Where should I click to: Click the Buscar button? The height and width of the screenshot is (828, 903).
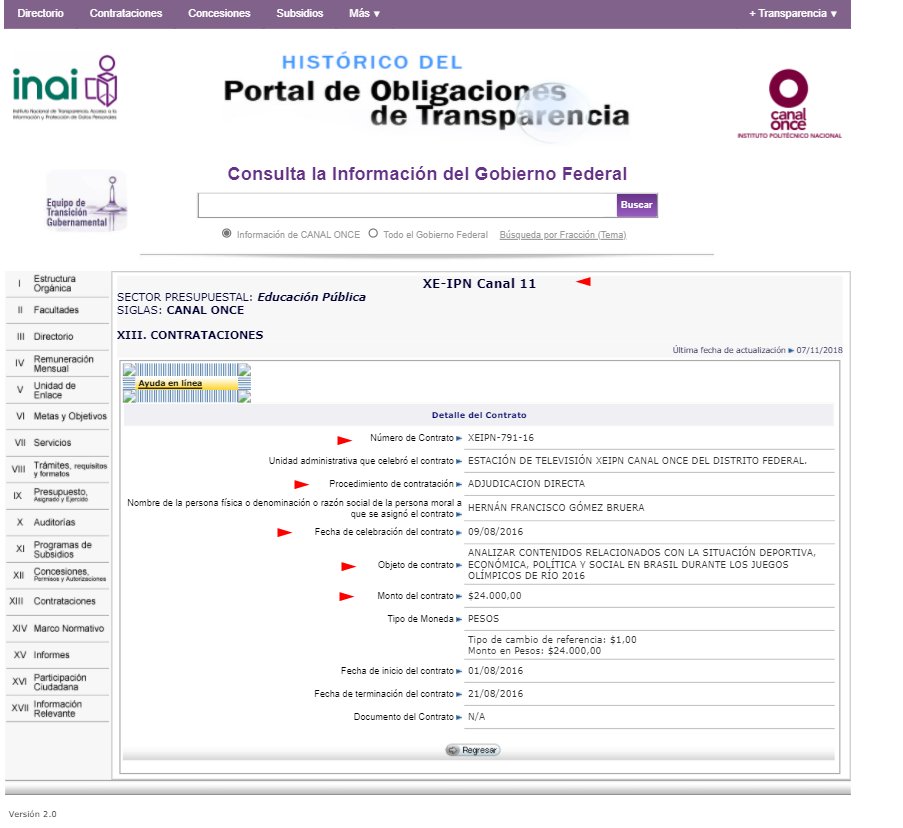tap(636, 205)
